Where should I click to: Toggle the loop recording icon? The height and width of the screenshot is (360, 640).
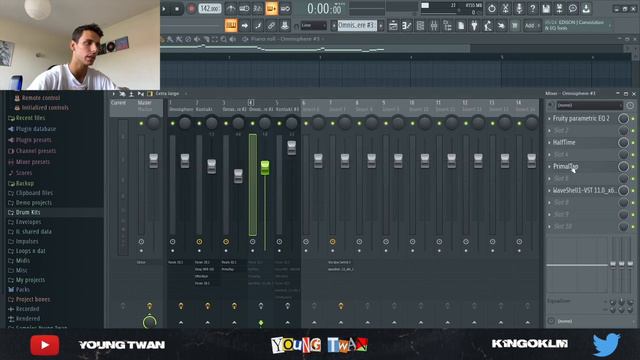pyautogui.click(x=285, y=8)
